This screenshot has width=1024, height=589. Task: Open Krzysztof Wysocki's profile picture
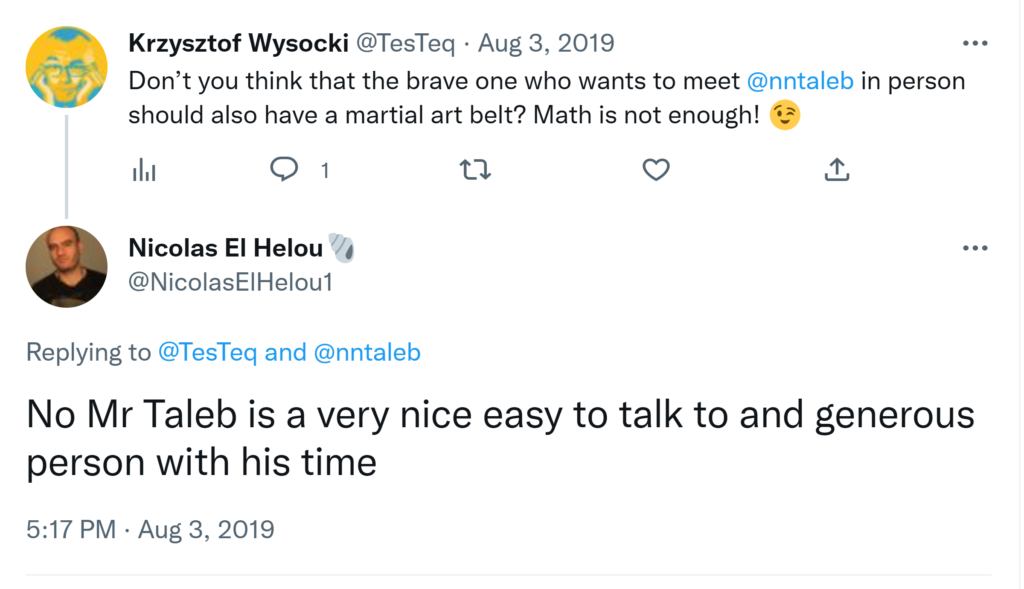tap(66, 66)
